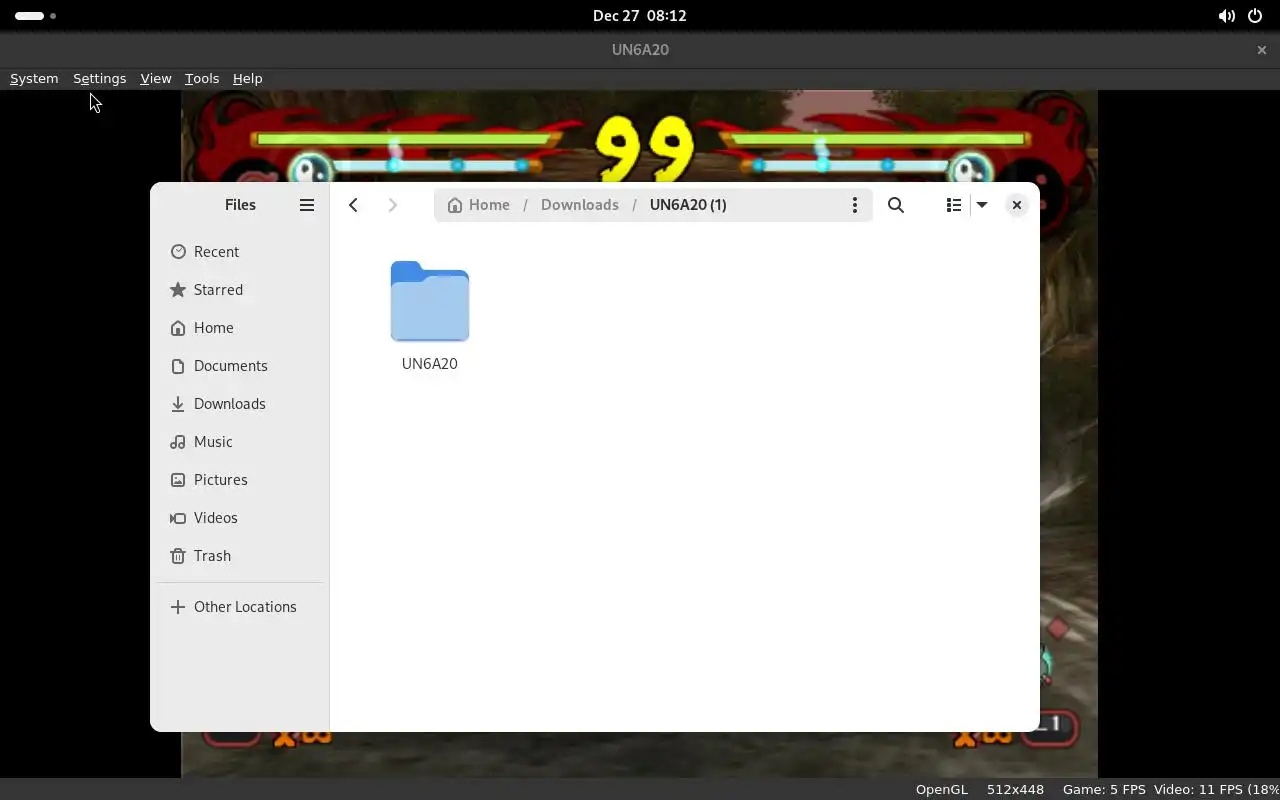This screenshot has height=800, width=1280.
Task: Open the Settings menu
Action: (99, 78)
